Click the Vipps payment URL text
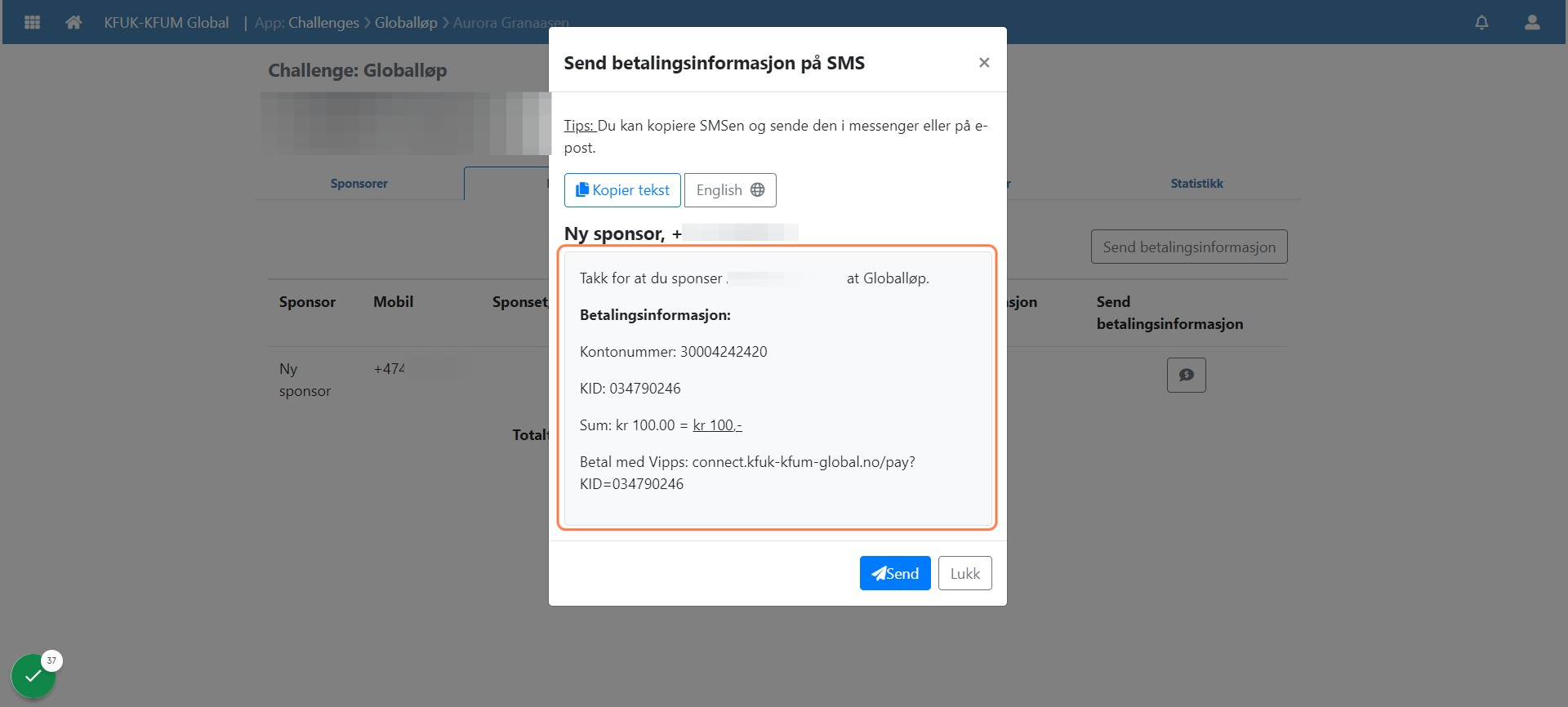 click(x=747, y=473)
